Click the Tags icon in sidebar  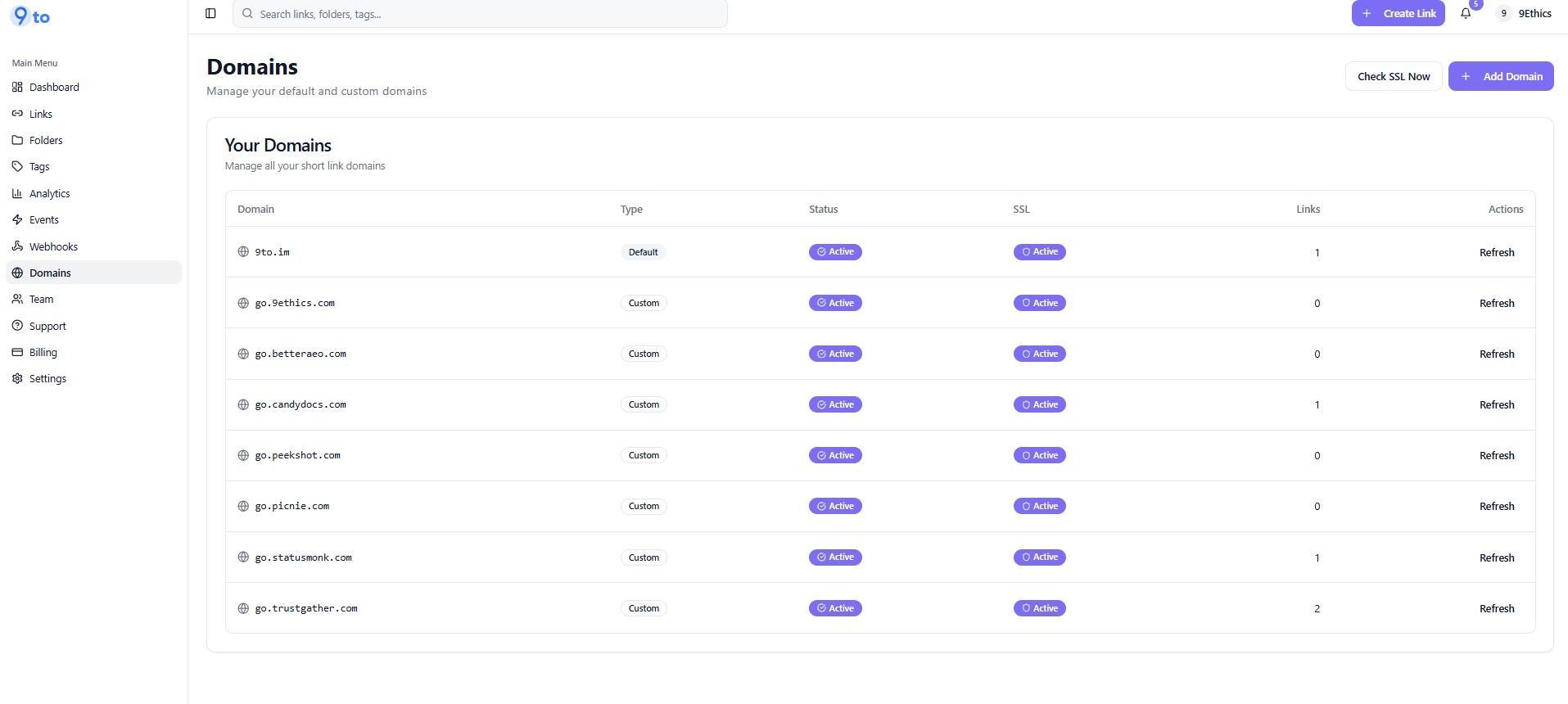point(17,166)
